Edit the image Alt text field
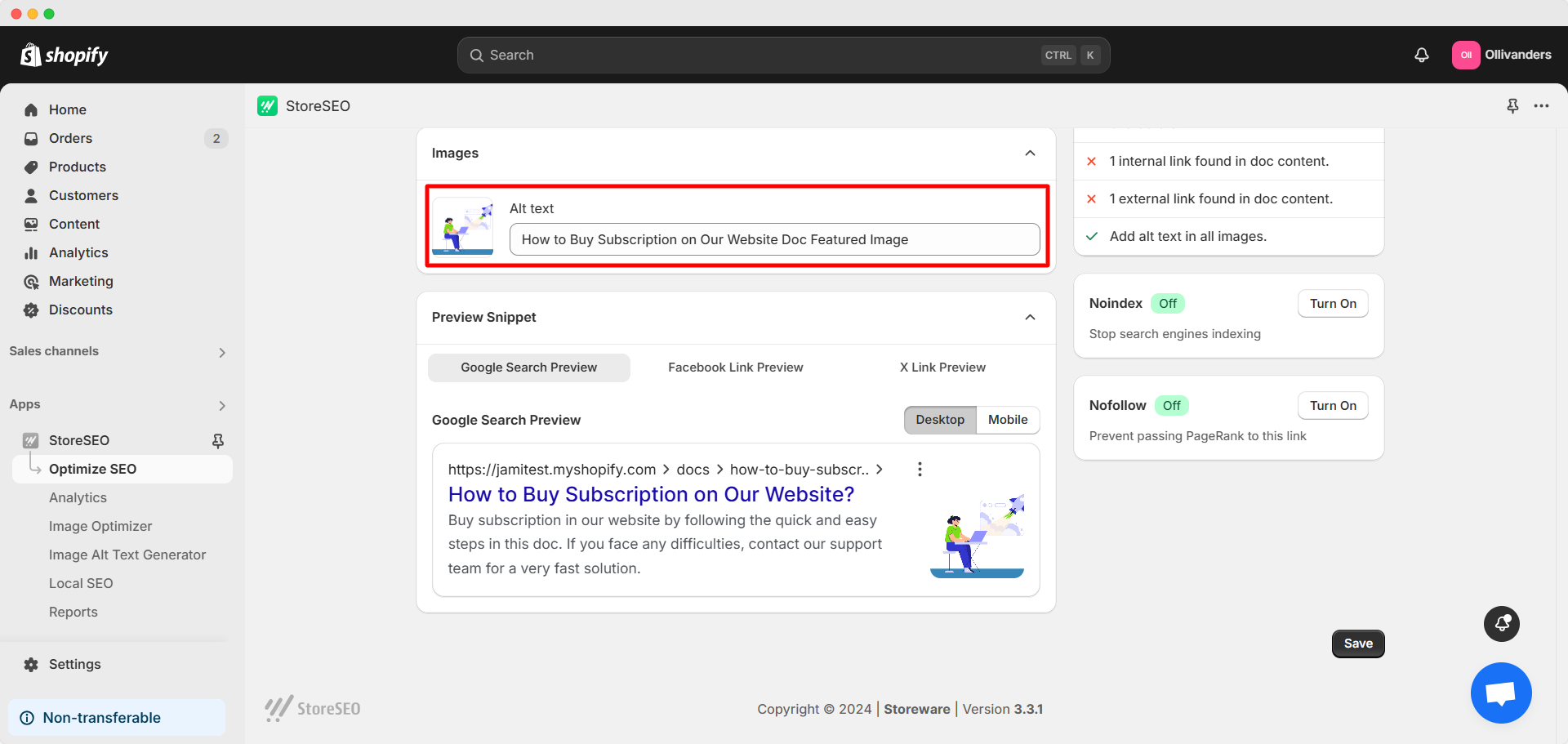The width and height of the screenshot is (1568, 744). click(774, 239)
